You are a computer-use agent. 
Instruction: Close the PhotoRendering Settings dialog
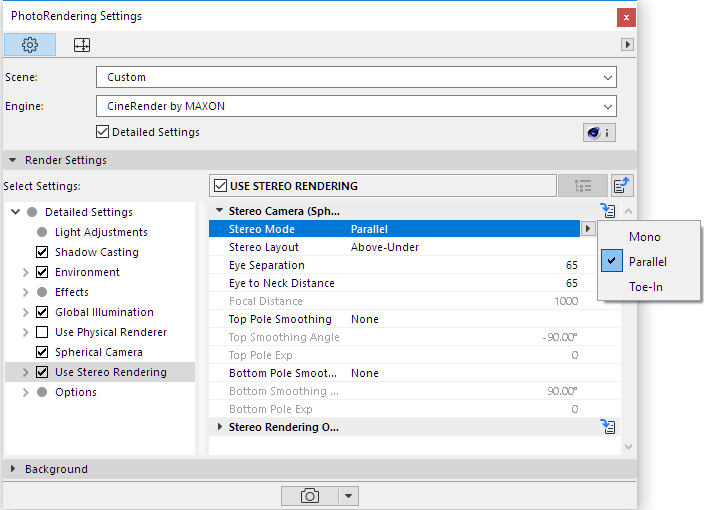click(626, 18)
